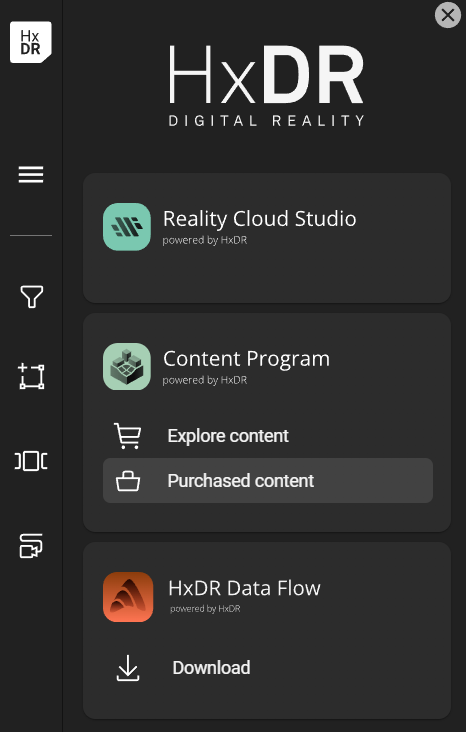Click the compare split-view icon

coord(31,461)
